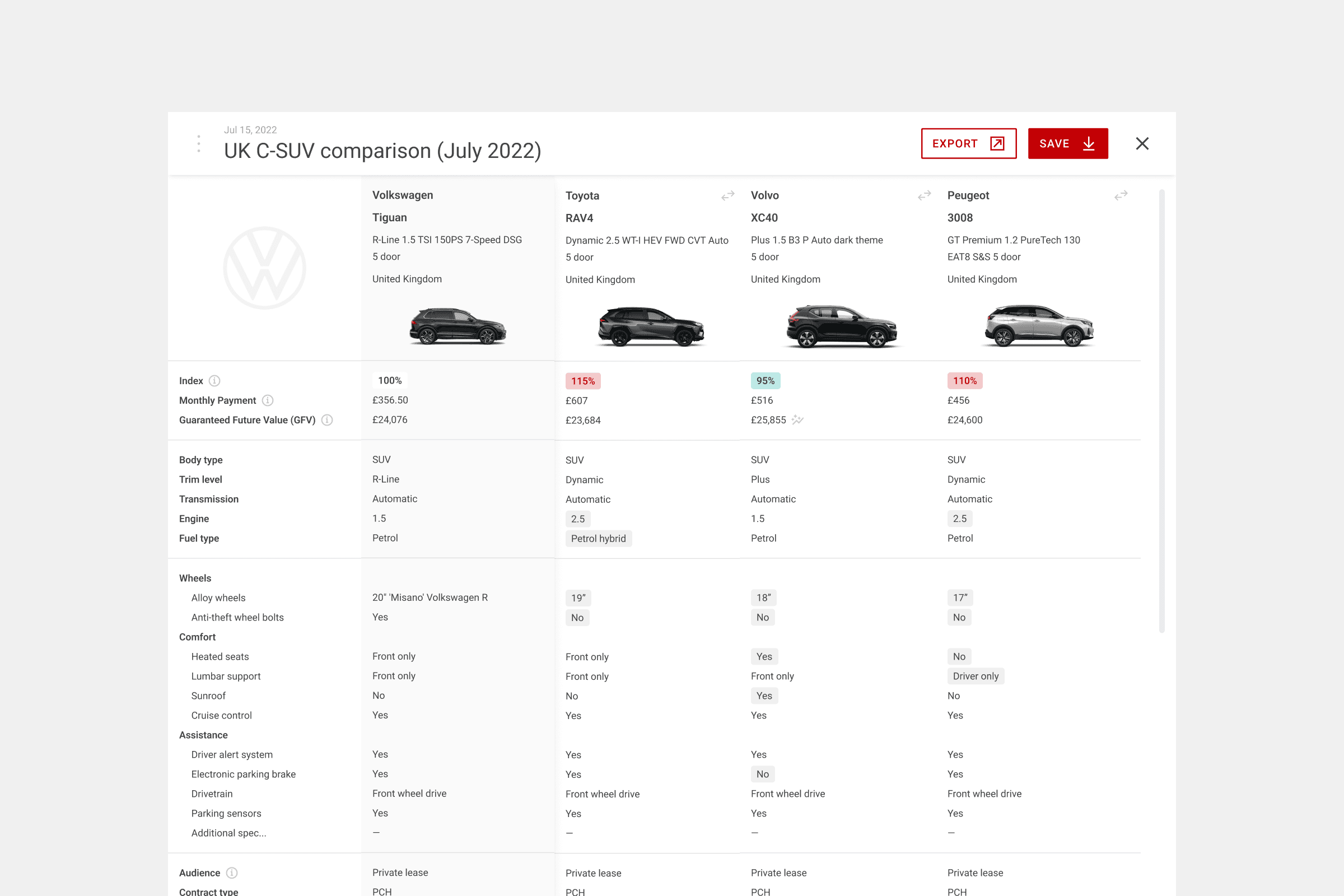Save the comparison report
1344x896 pixels.
pos(1067,143)
